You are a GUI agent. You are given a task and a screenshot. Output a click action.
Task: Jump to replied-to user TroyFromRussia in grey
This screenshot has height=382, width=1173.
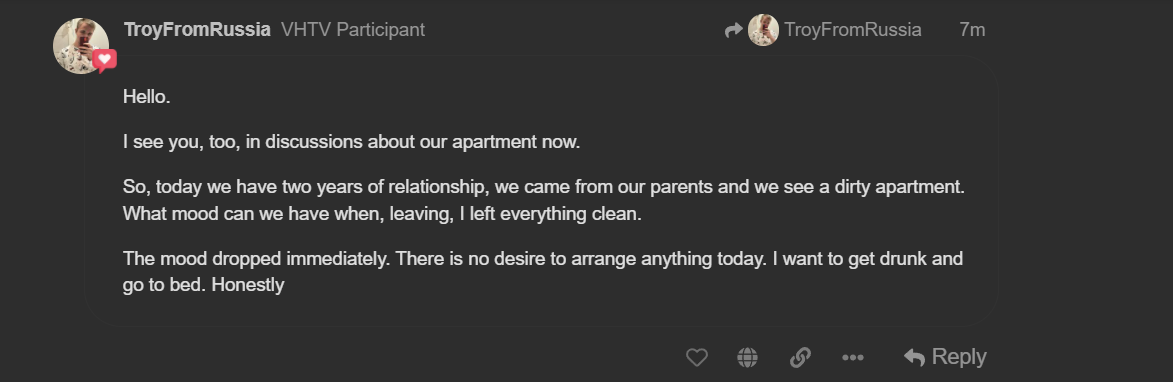click(x=853, y=30)
